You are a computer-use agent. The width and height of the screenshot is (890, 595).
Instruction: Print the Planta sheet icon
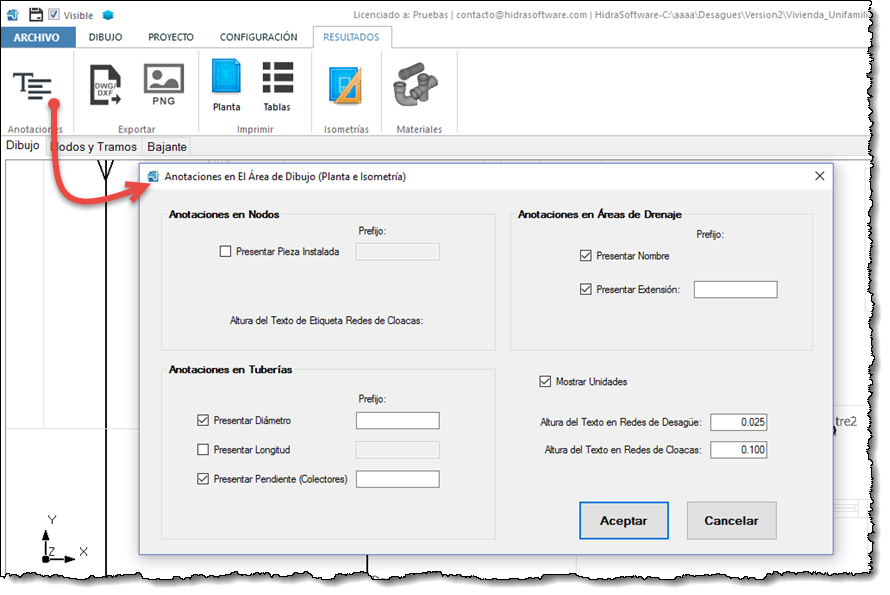click(x=226, y=85)
